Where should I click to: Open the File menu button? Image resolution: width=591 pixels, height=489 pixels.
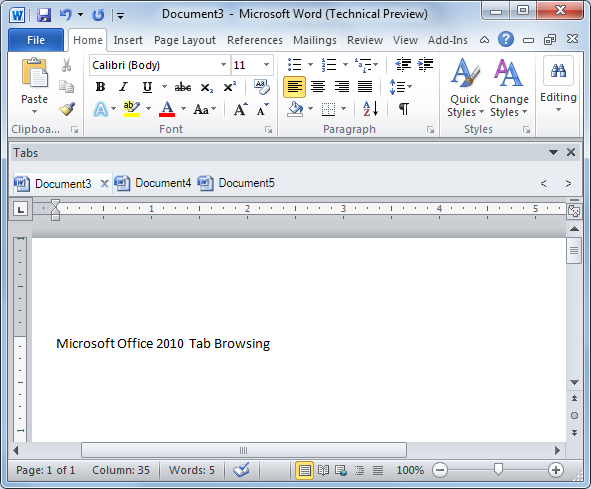tap(36, 40)
